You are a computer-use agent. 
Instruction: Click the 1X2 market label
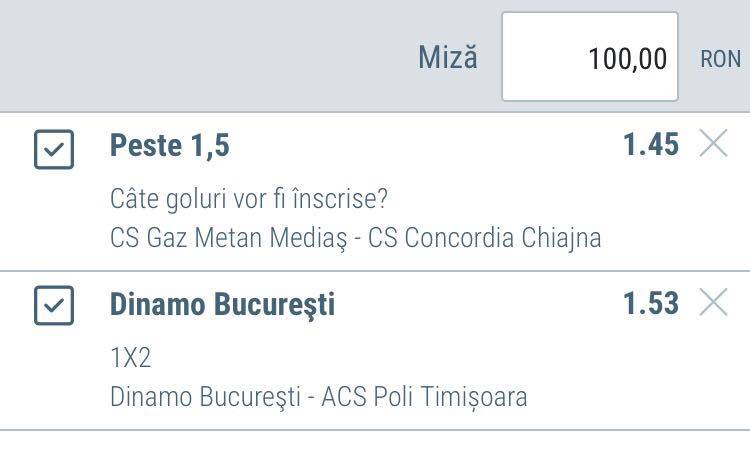(x=131, y=358)
